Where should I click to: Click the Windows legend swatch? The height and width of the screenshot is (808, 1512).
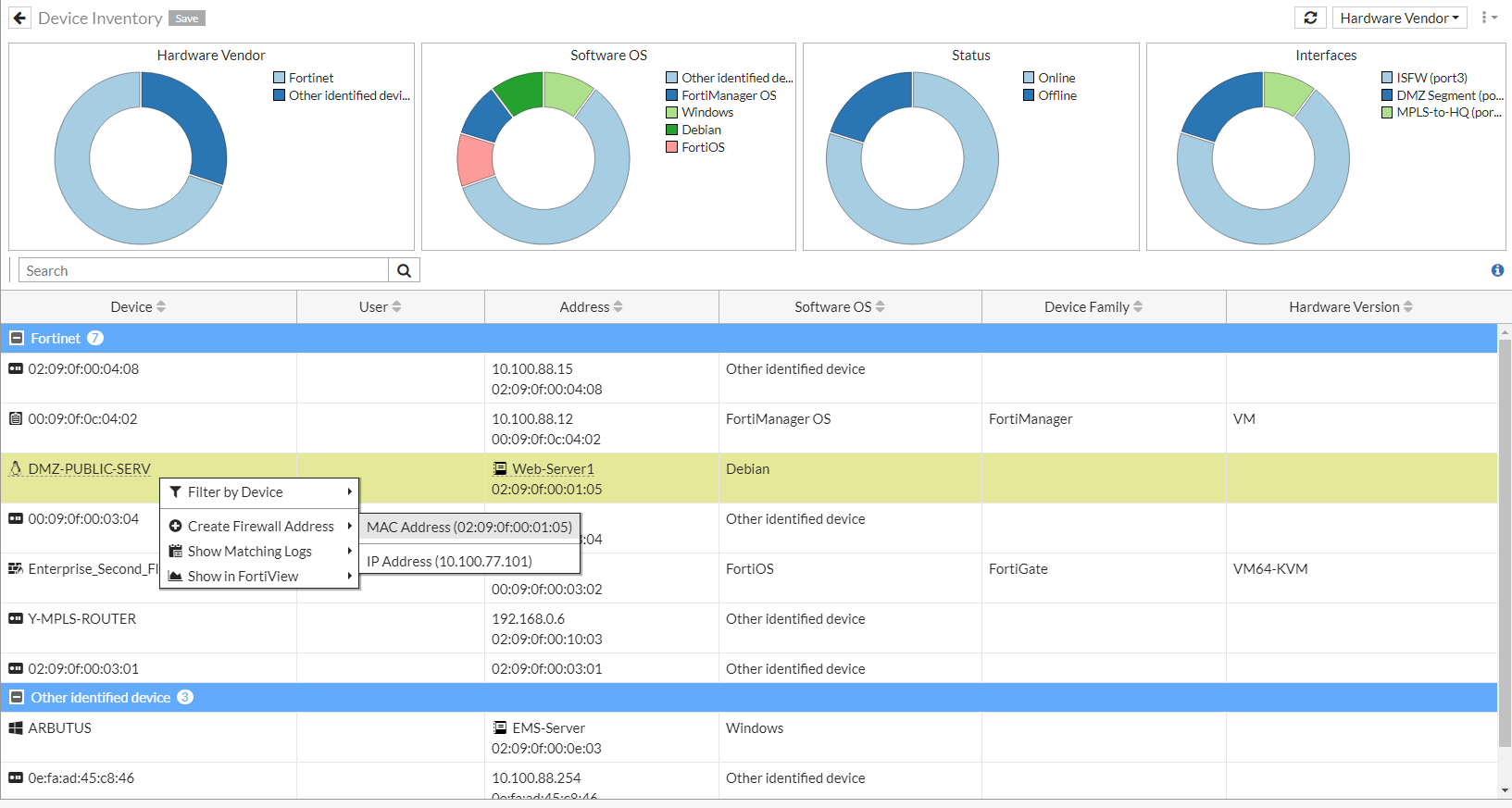point(672,112)
